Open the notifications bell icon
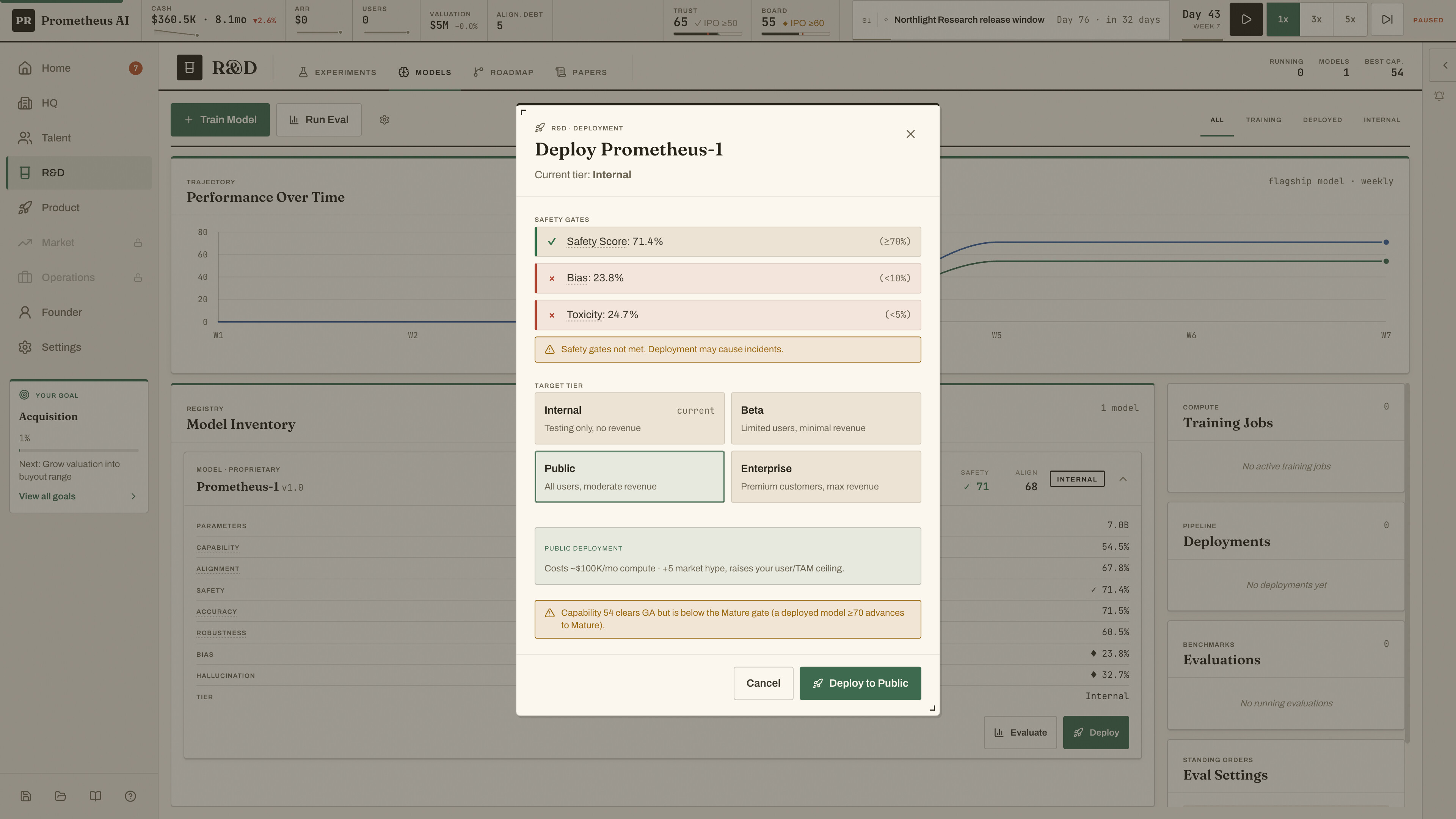This screenshot has height=819, width=1456. pos(1439,96)
